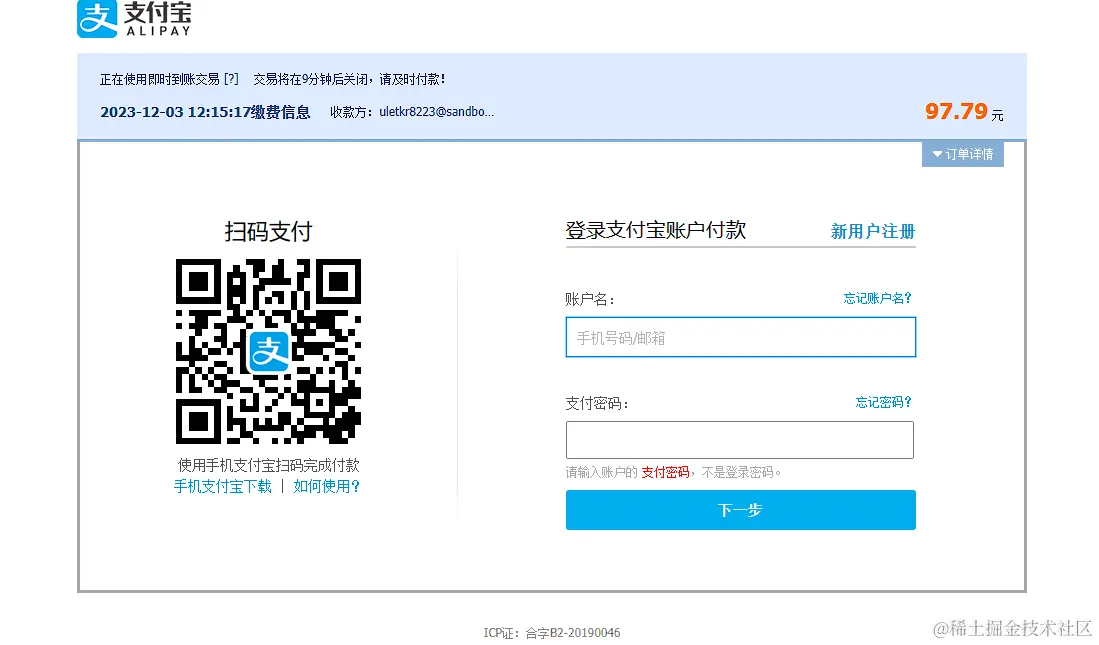Focus the 支付密码 password input field
This screenshot has width=1099, height=645.
point(740,440)
